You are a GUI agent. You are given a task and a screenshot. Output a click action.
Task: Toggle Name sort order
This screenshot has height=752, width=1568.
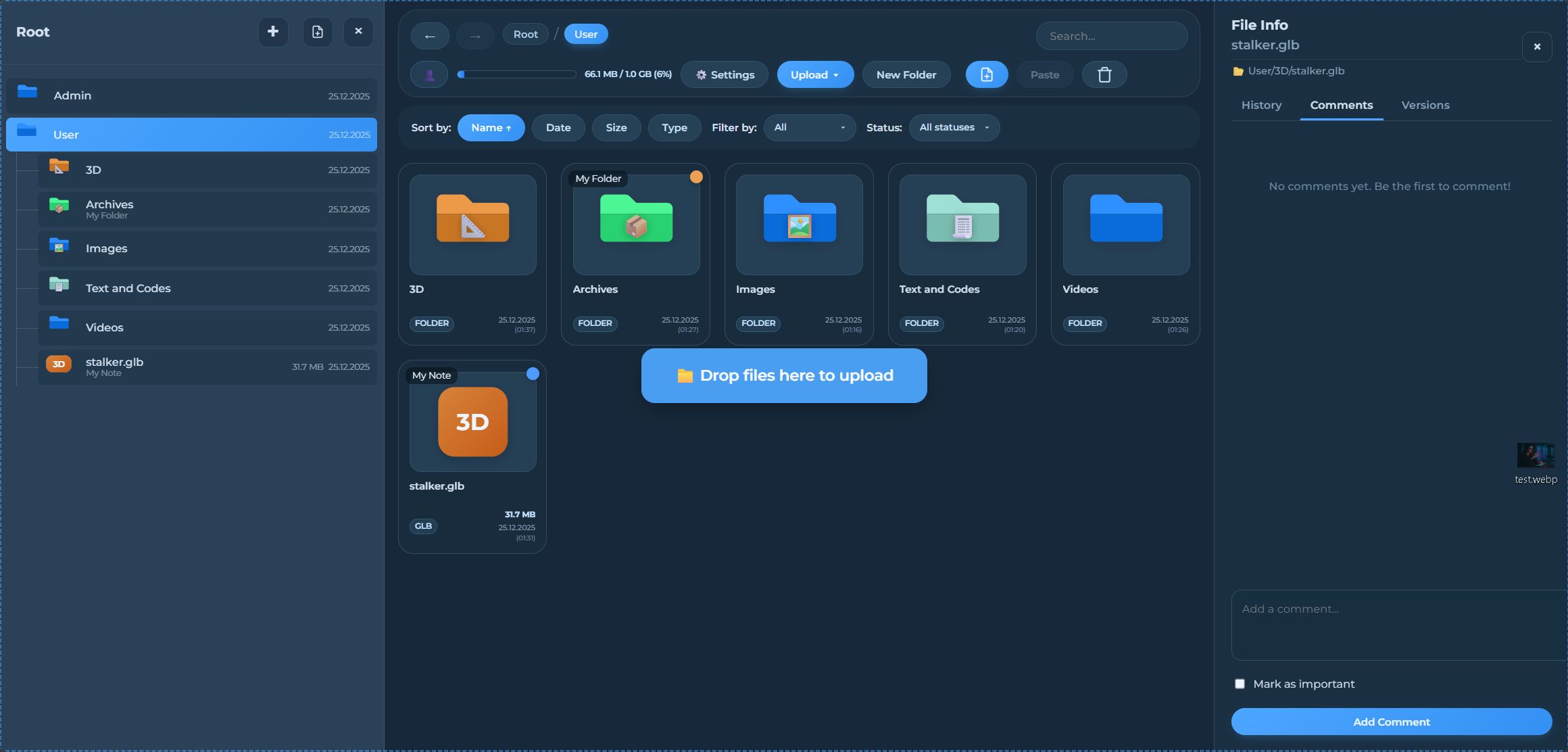click(x=491, y=128)
